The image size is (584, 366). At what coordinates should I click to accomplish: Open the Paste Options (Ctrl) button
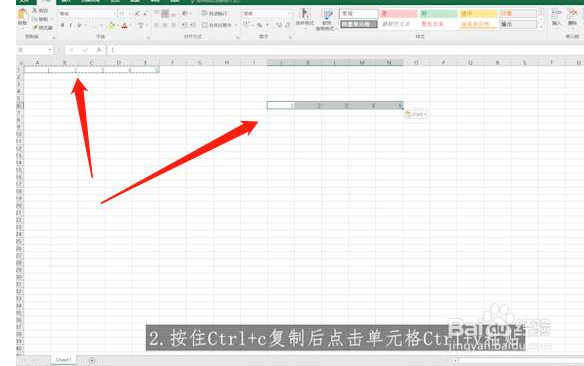tap(415, 114)
